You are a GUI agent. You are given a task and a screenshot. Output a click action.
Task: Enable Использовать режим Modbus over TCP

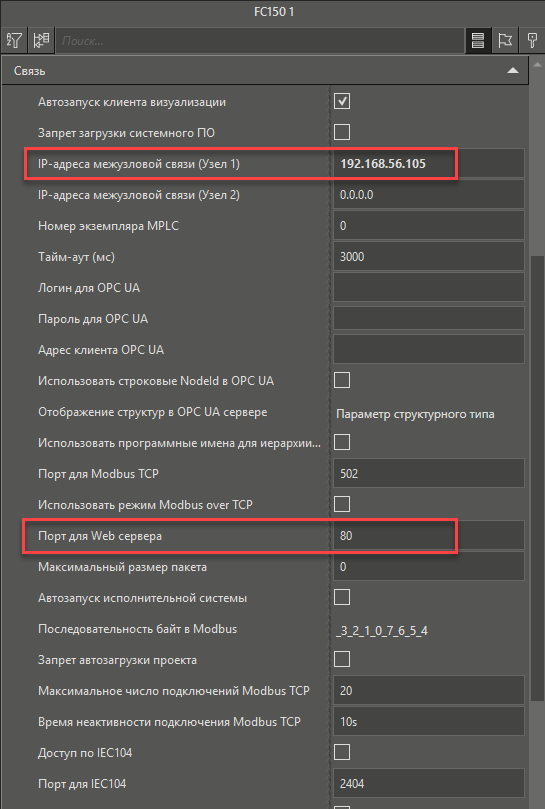pos(342,504)
